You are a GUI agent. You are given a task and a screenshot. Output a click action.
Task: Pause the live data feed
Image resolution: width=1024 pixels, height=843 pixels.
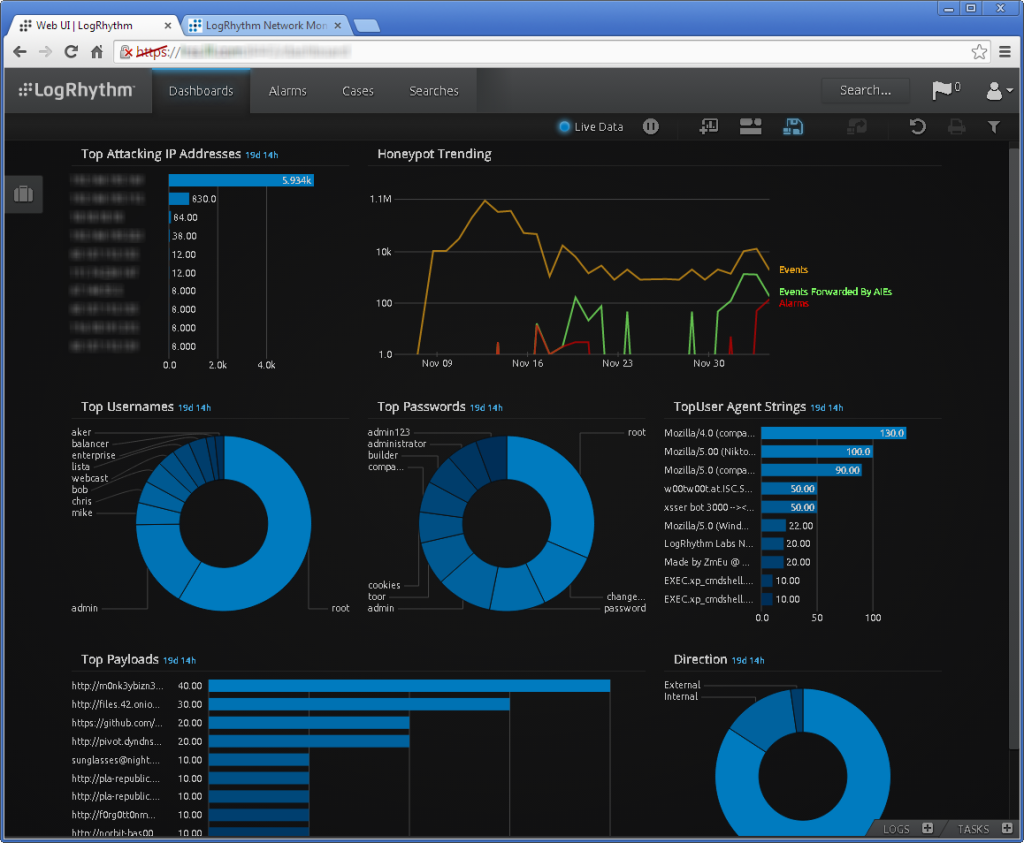[x=651, y=126]
